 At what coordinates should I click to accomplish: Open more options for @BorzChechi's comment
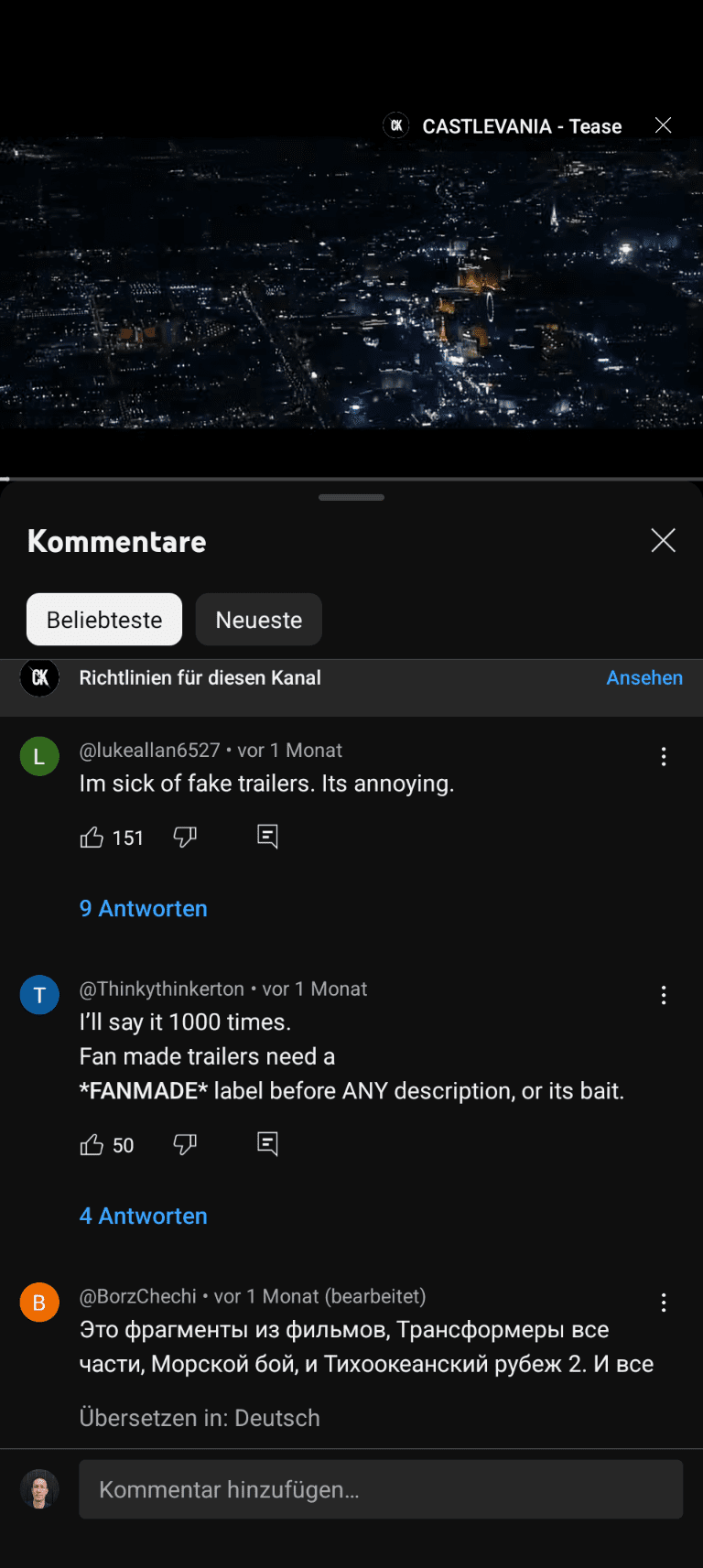664,1303
